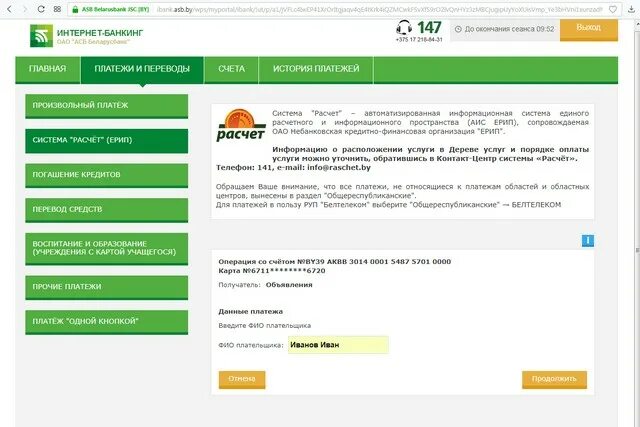The height and width of the screenshot is (427, 640).
Task: Open ПЛАТЁЖ "ОДНОЙ КНОПКОЙ" sidebar item
Action: pyautogui.click(x=107, y=322)
